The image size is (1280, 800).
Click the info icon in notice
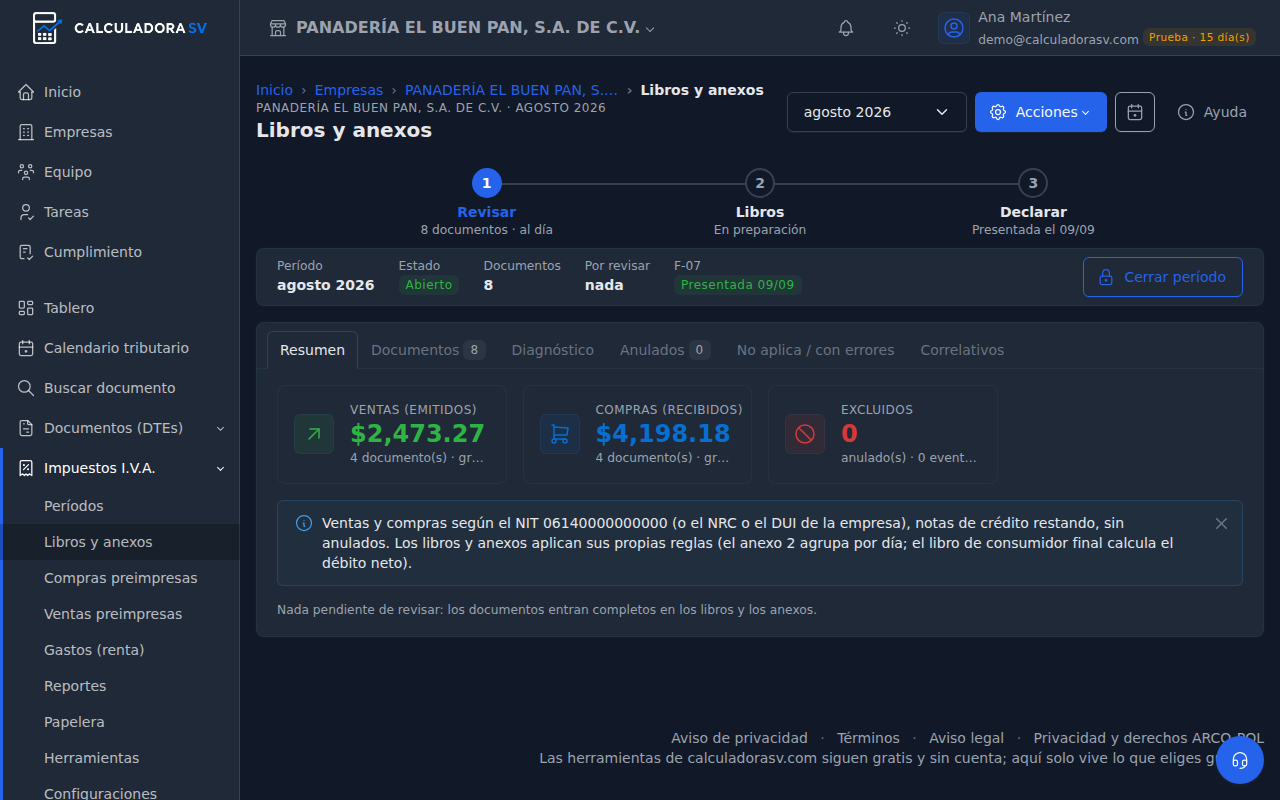pyautogui.click(x=304, y=523)
